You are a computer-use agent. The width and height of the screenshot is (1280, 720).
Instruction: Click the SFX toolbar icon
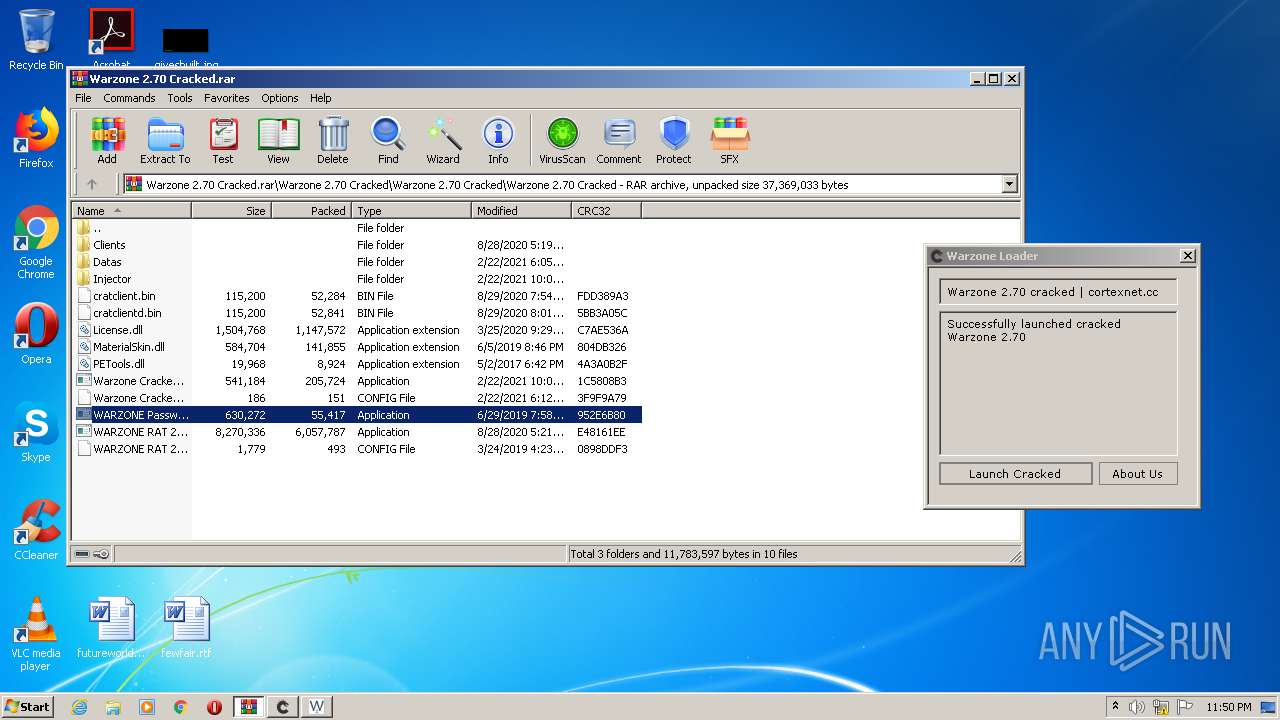coord(730,140)
